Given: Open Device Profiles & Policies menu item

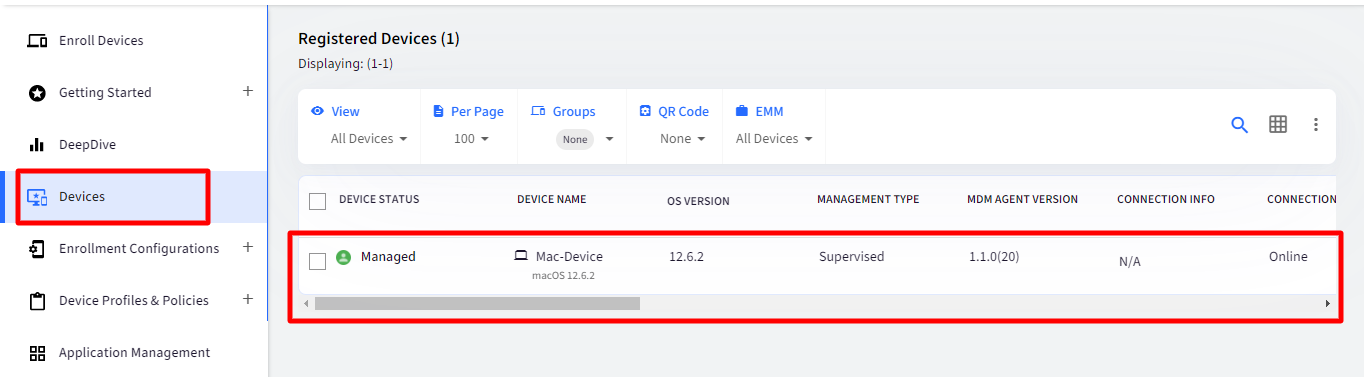Looking at the screenshot, I should [x=134, y=301].
